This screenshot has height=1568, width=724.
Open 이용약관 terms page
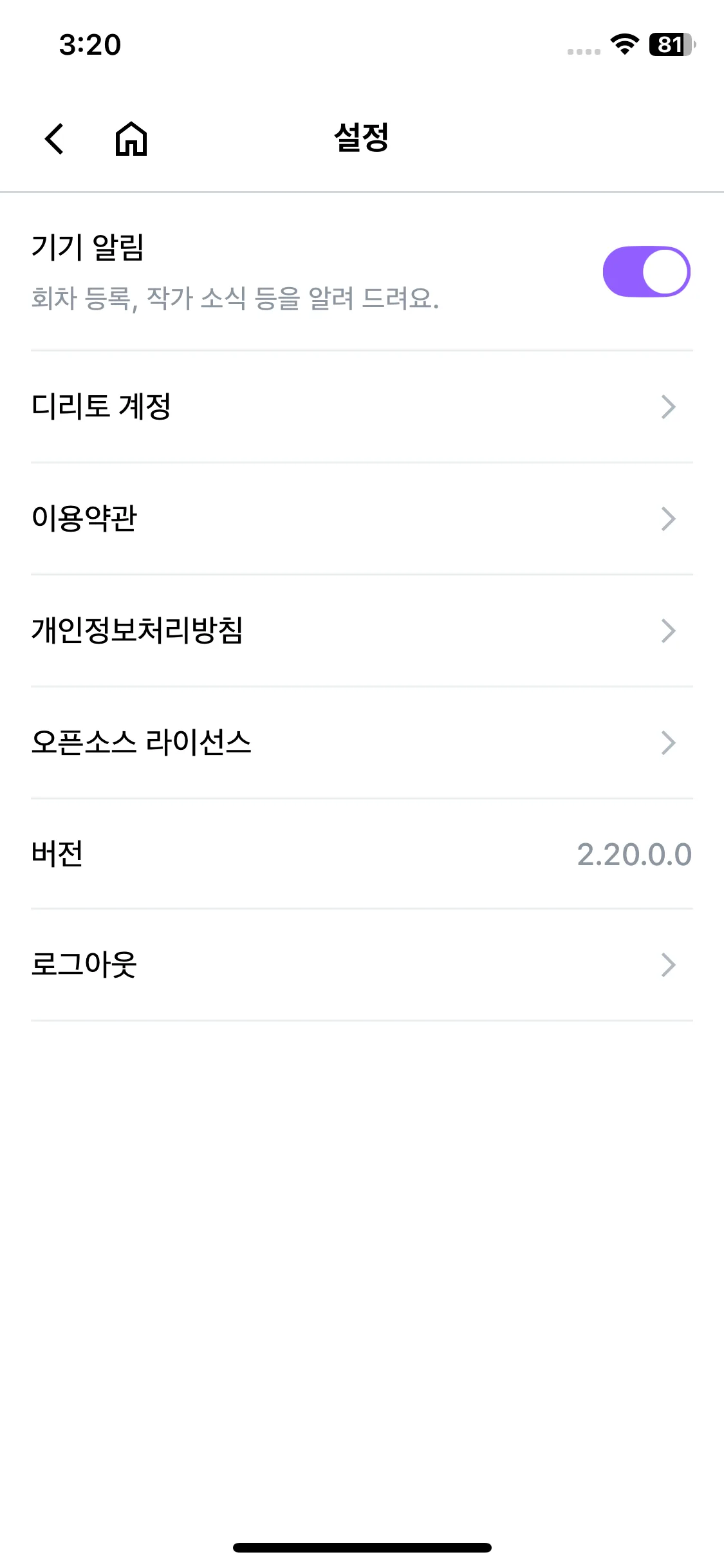point(85,519)
